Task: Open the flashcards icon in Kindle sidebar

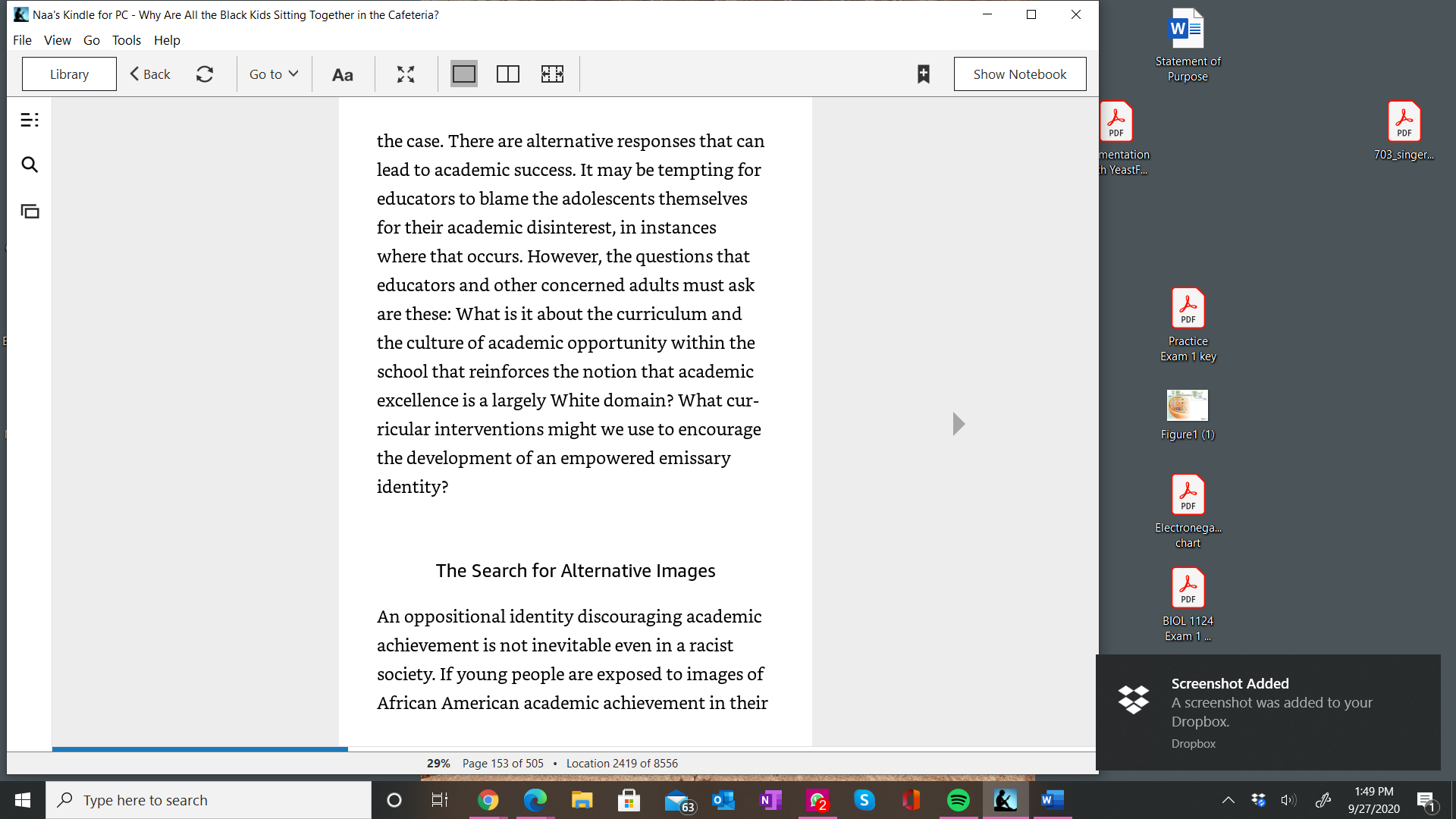Action: (30, 212)
